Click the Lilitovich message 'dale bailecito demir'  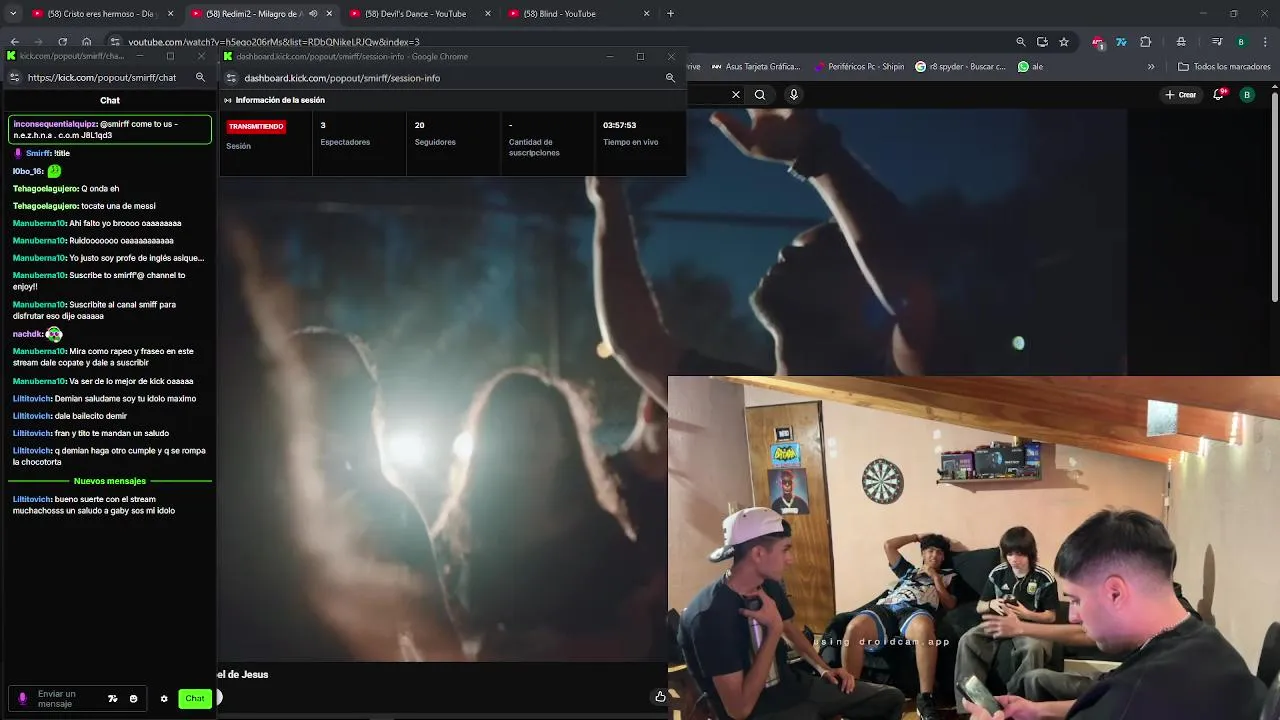tap(70, 416)
